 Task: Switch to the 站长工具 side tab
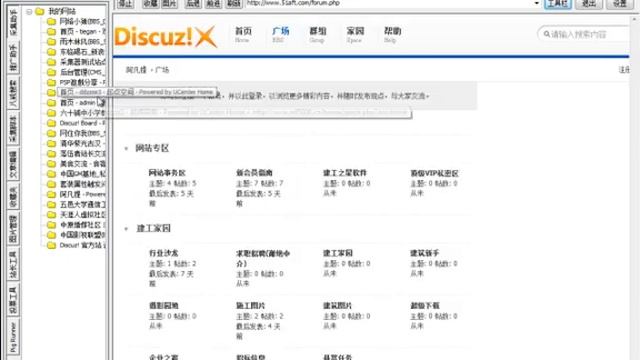13,265
